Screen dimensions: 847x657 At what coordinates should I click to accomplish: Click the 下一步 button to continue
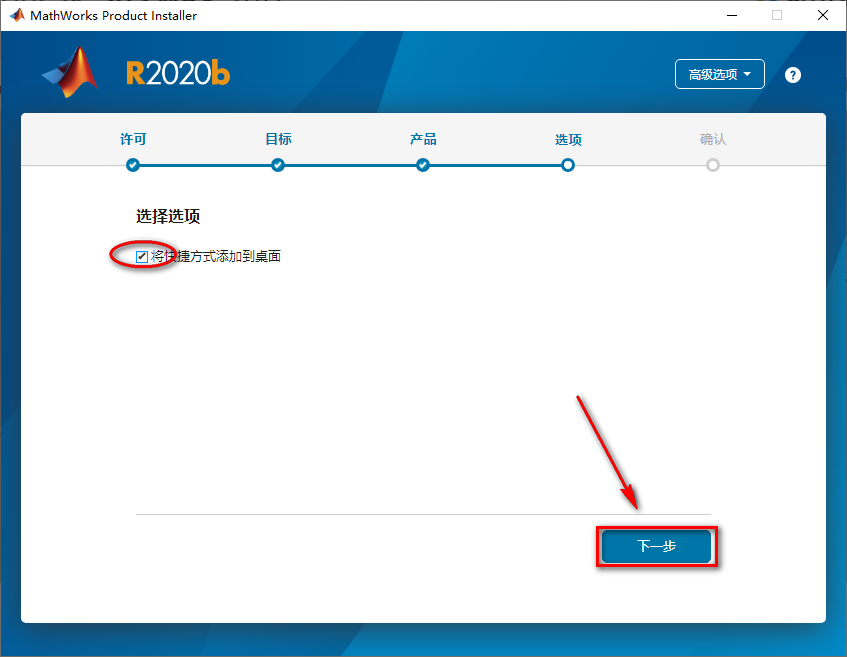pos(656,546)
